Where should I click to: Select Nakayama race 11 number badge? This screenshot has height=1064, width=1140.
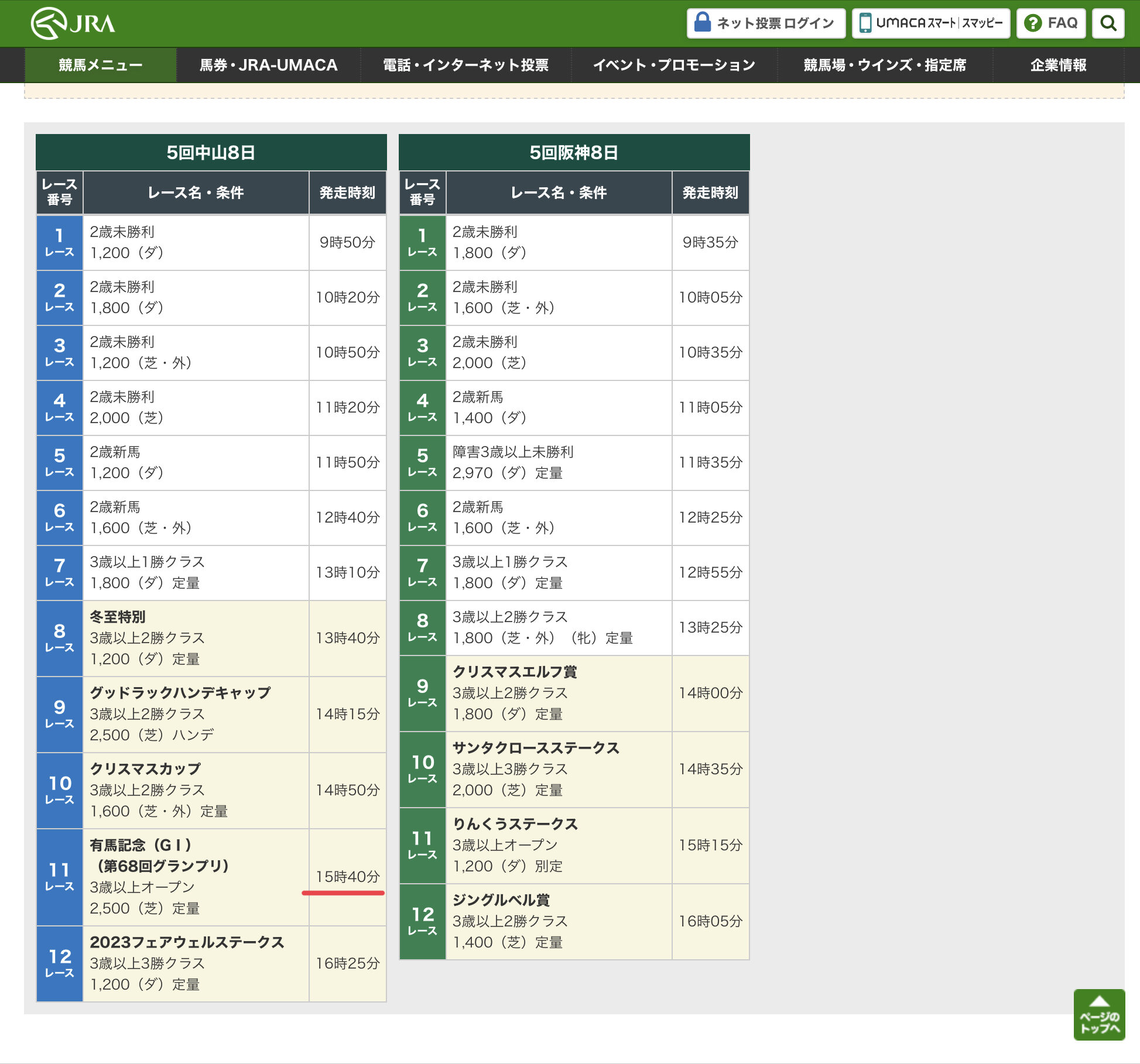pyautogui.click(x=60, y=877)
